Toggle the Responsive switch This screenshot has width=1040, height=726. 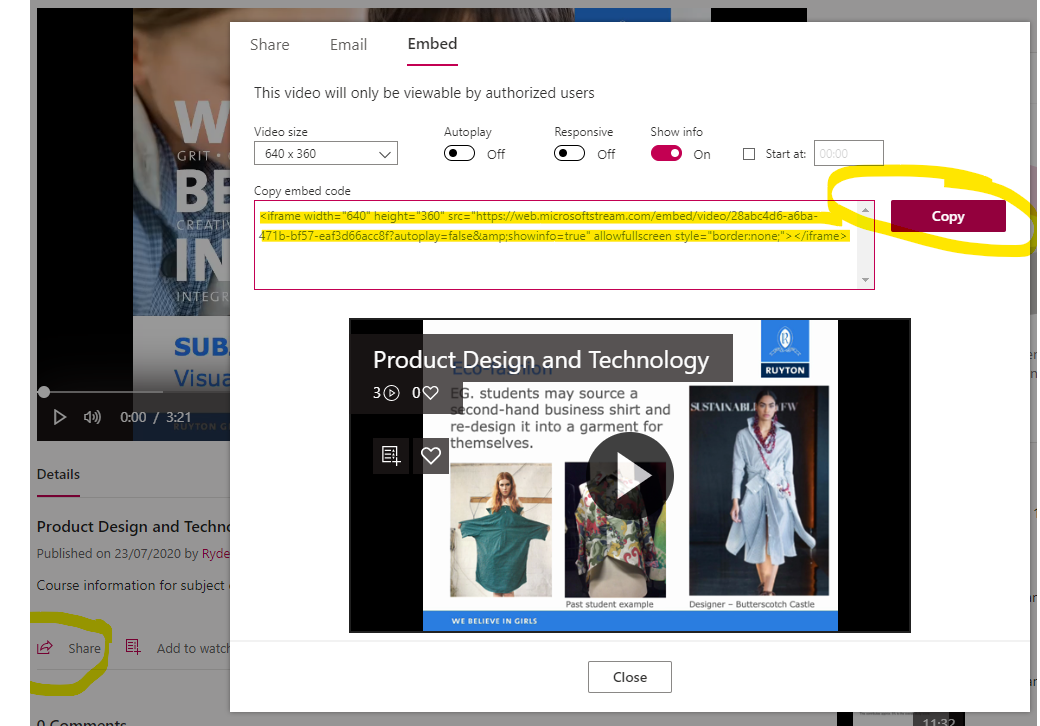pos(569,154)
